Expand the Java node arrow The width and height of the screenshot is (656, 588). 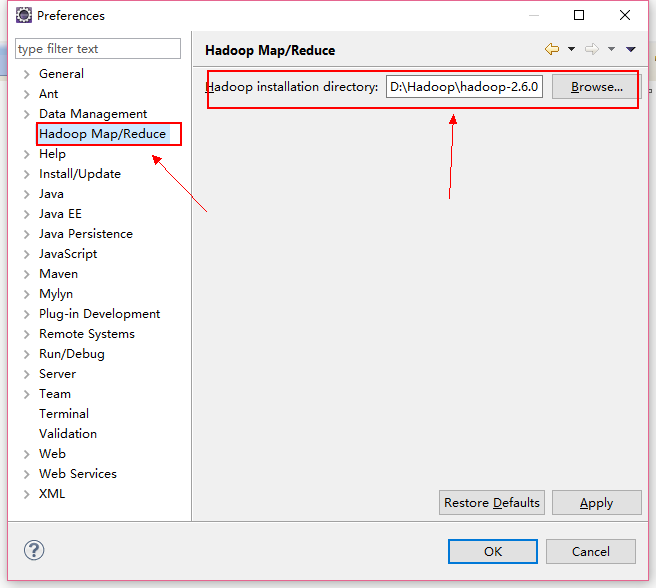click(27, 195)
